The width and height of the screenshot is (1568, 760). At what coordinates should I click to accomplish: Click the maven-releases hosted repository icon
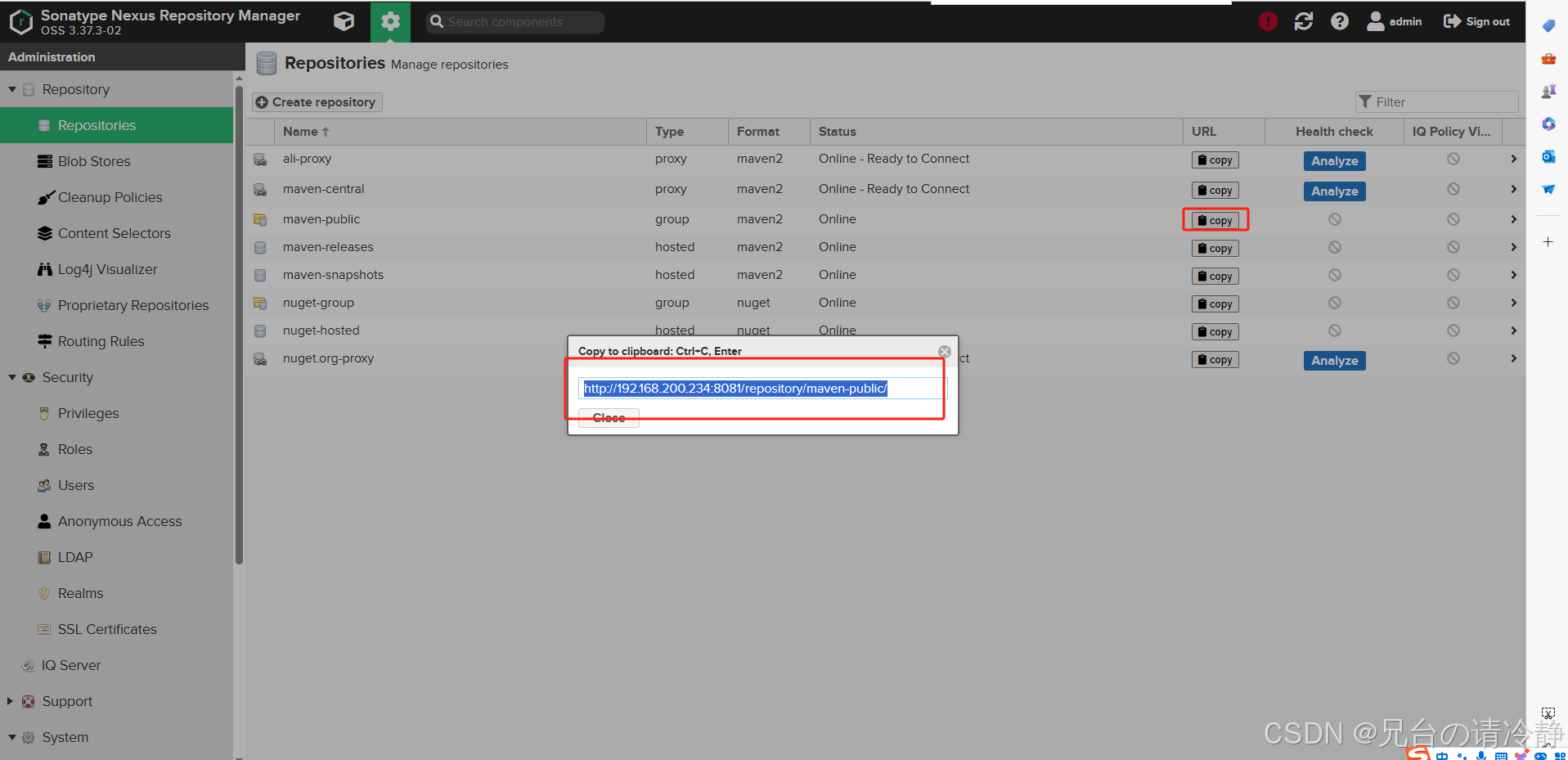260,247
